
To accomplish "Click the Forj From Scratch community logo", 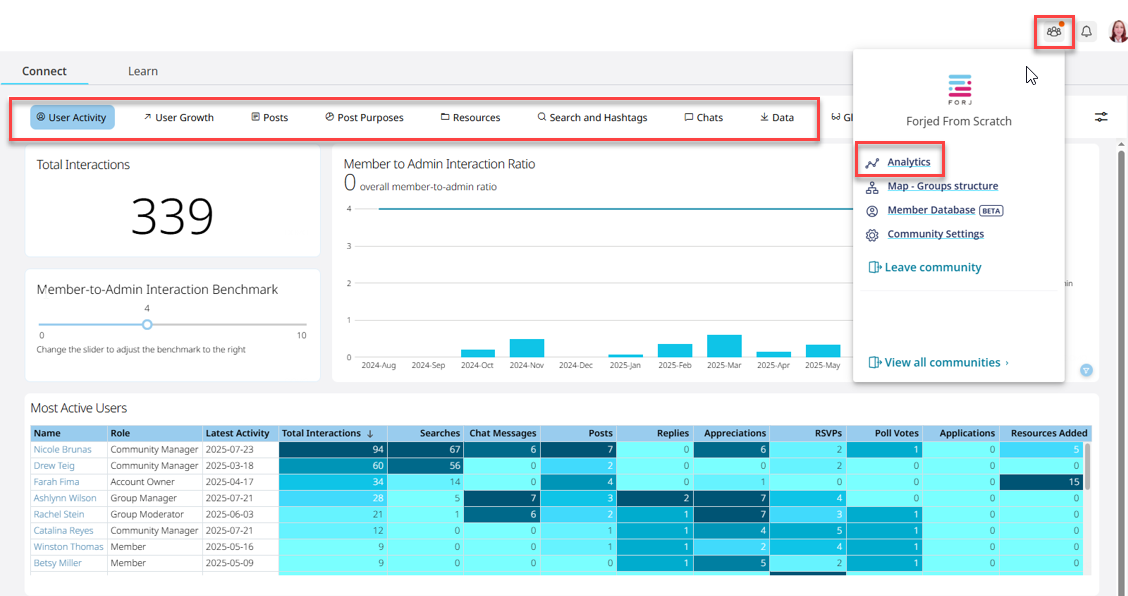I will pyautogui.click(x=960, y=89).
